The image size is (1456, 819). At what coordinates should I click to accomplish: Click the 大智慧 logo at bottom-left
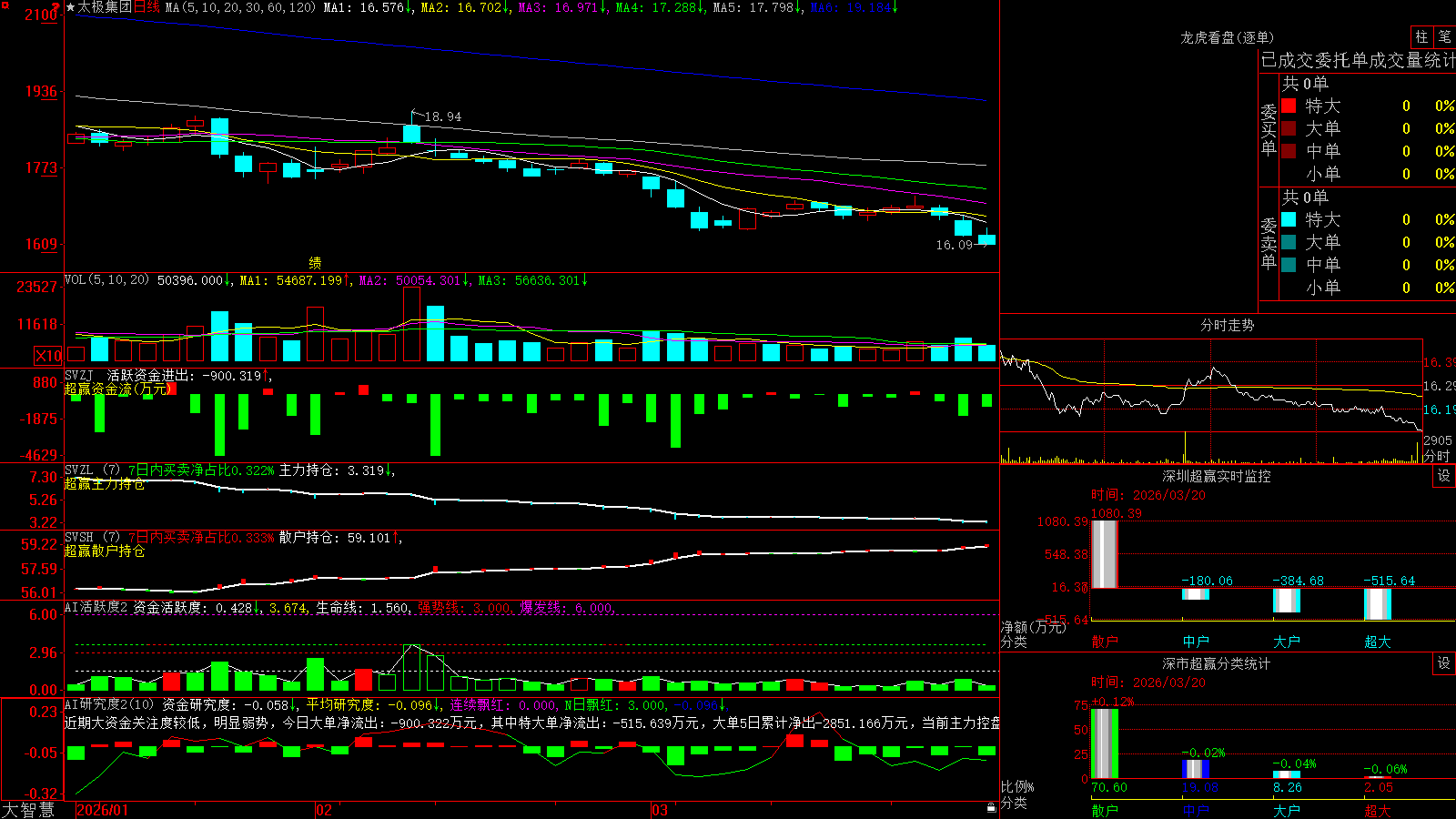pos(28,810)
